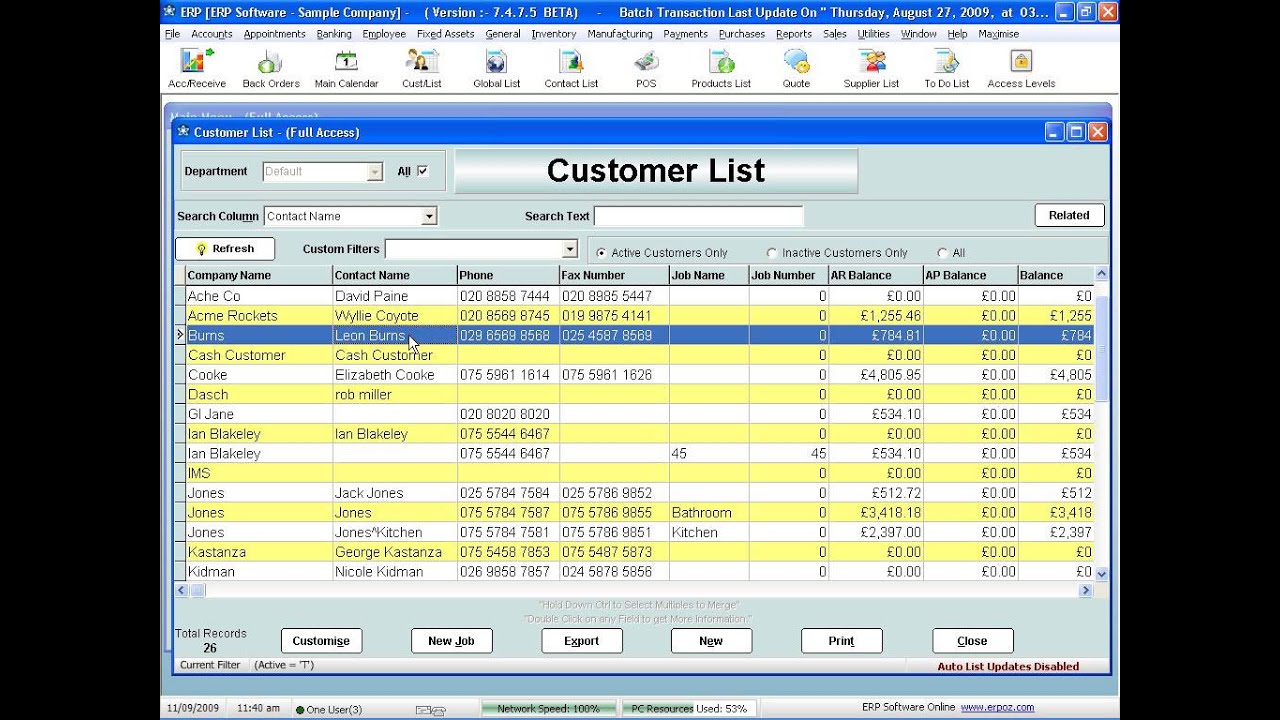This screenshot has height=720, width=1280.
Task: Click the Close button at the bottom
Action: [972, 641]
